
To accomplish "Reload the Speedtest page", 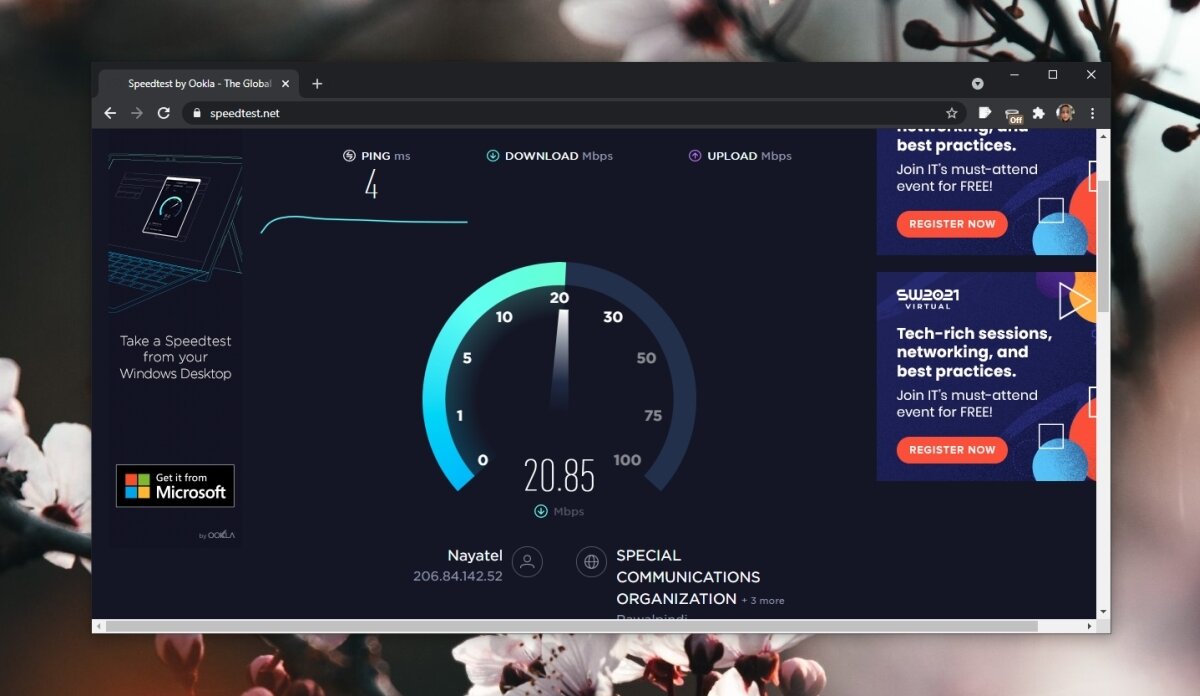I will point(163,113).
